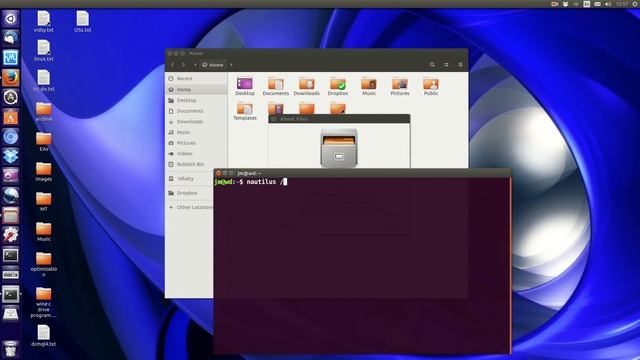Select the MT folder on desktop
Screen dimensions: 640x360
point(44,202)
